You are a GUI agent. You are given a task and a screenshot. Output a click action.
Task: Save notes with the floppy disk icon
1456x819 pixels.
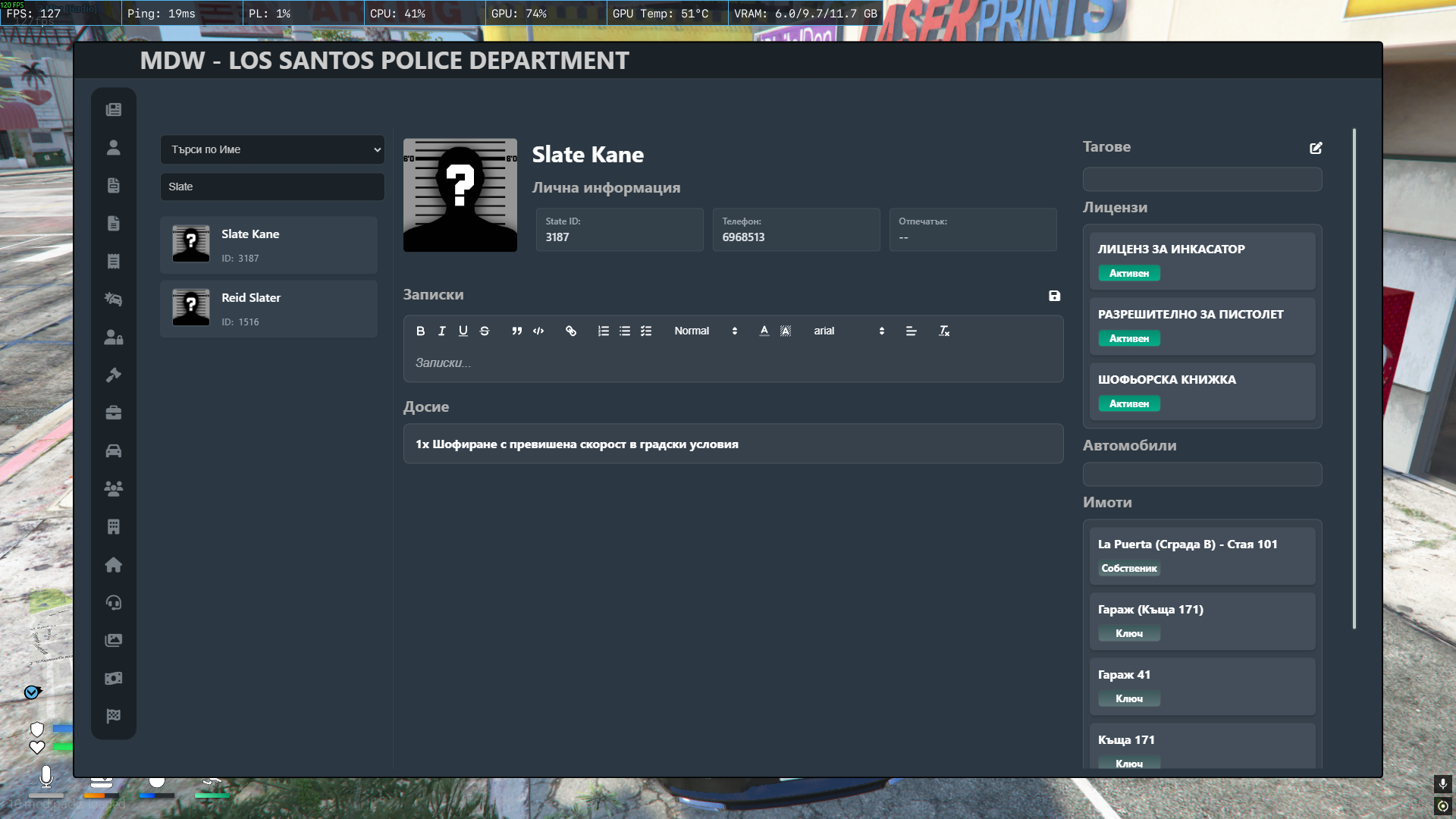(x=1054, y=296)
